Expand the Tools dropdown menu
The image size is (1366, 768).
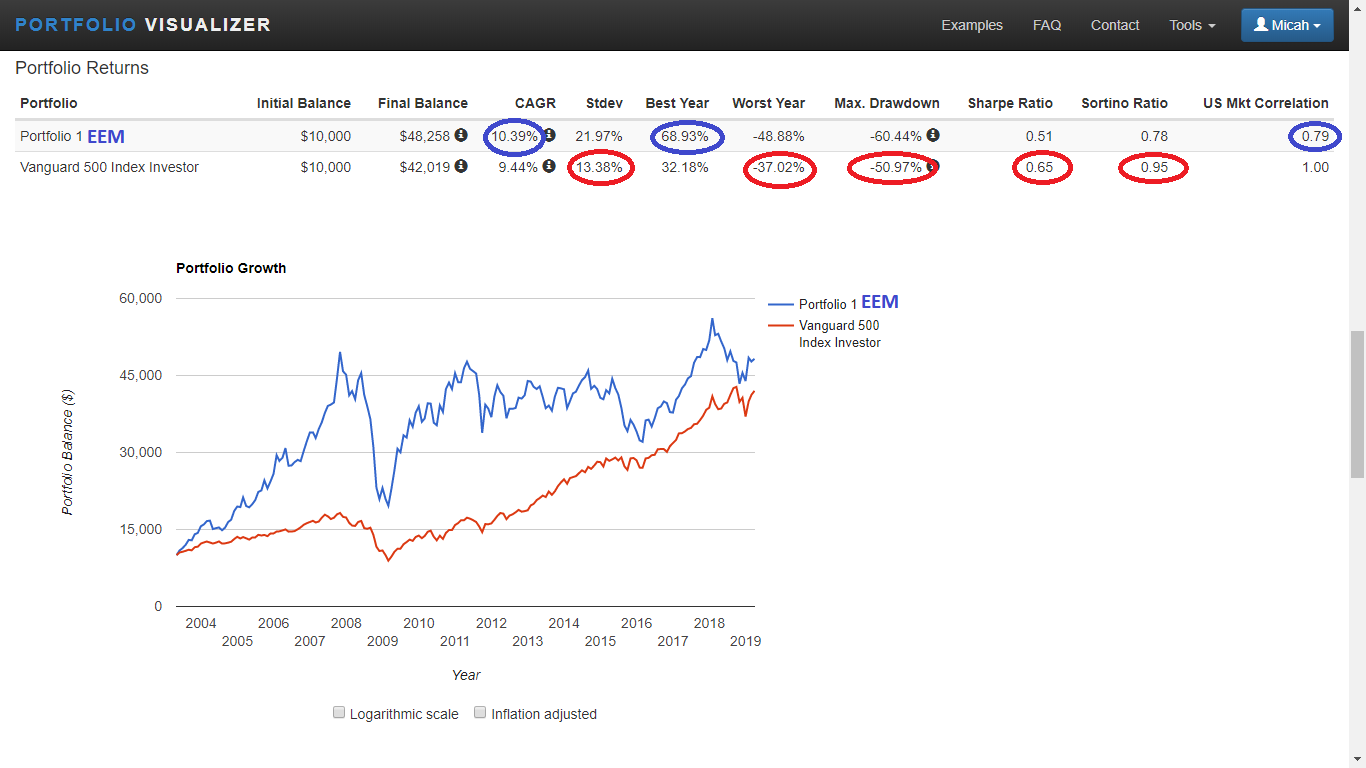(x=1192, y=25)
